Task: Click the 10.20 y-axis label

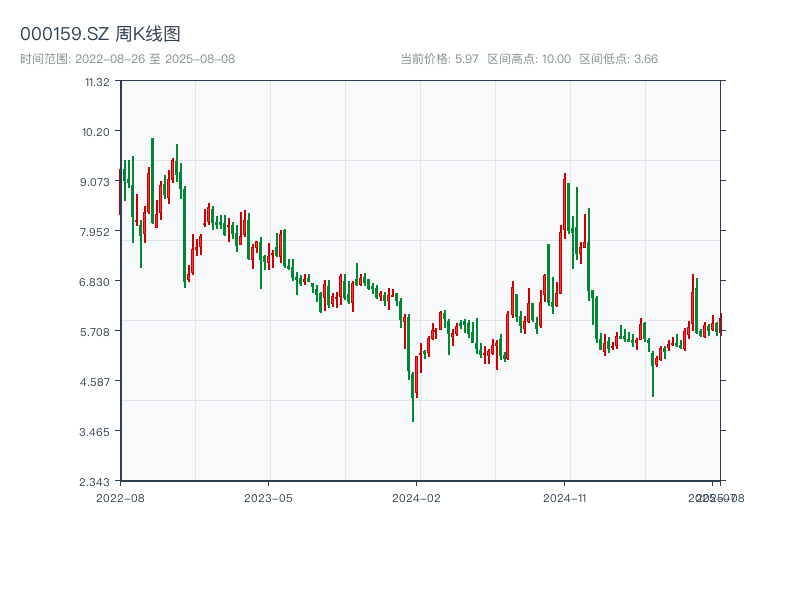Action: coord(97,131)
